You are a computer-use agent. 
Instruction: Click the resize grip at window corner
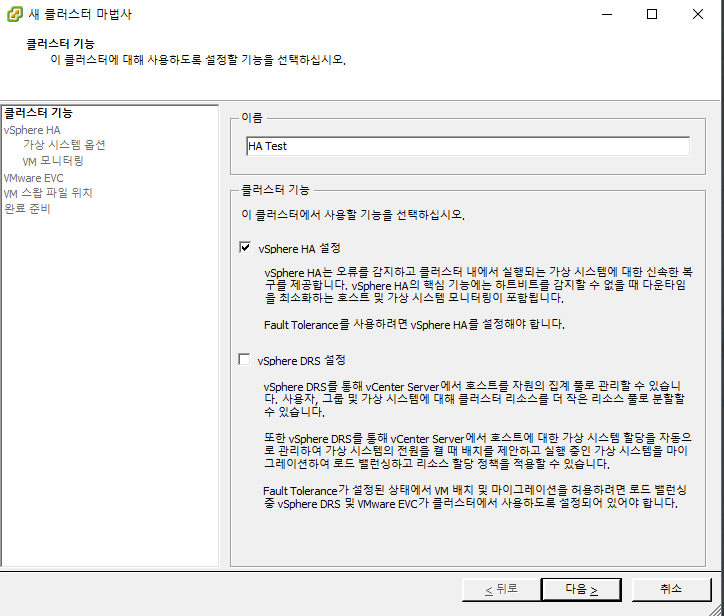coord(716,609)
